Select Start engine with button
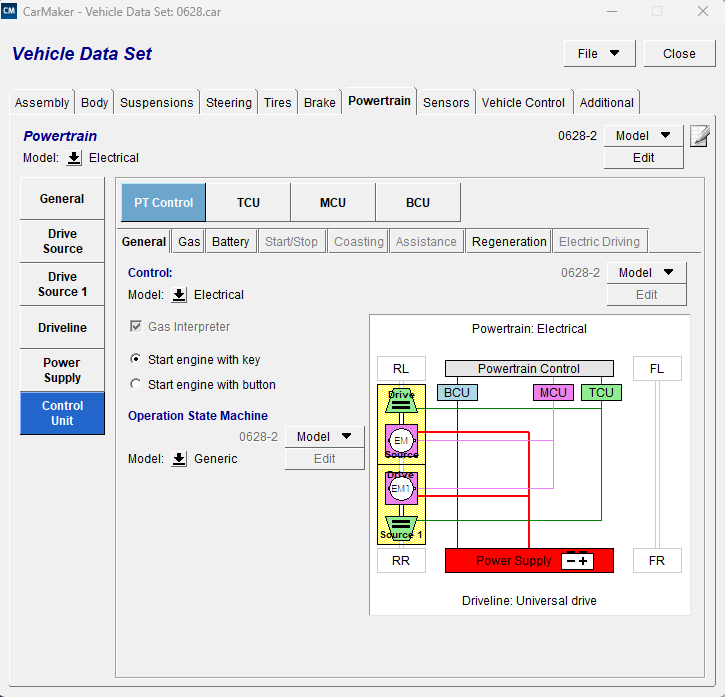 (135, 384)
